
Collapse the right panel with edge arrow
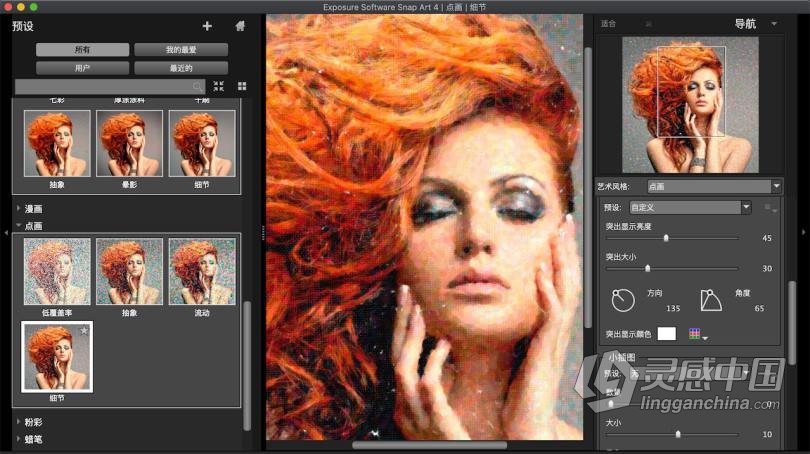coord(803,233)
